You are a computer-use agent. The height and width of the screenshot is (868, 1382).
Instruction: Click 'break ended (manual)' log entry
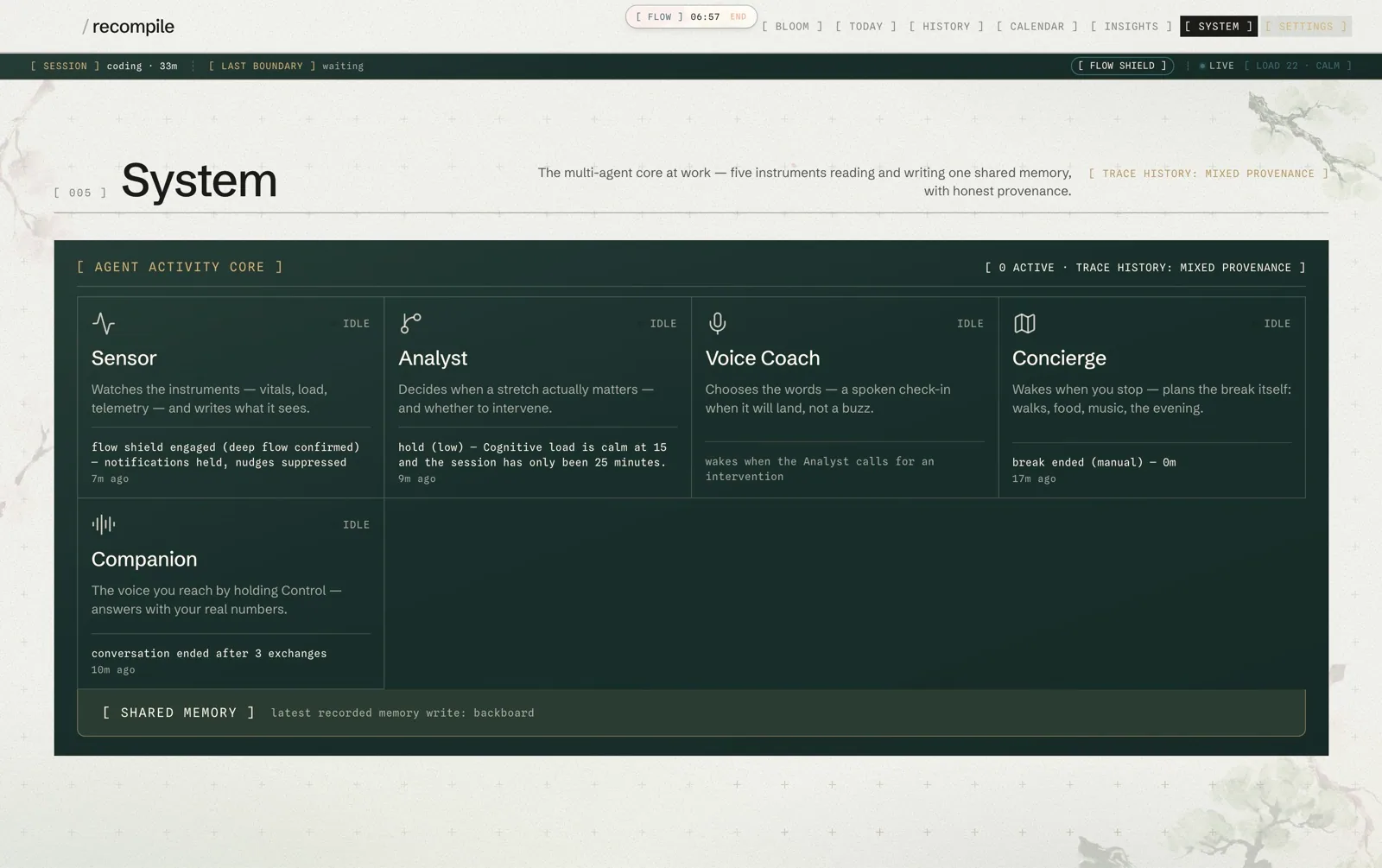1094,462
